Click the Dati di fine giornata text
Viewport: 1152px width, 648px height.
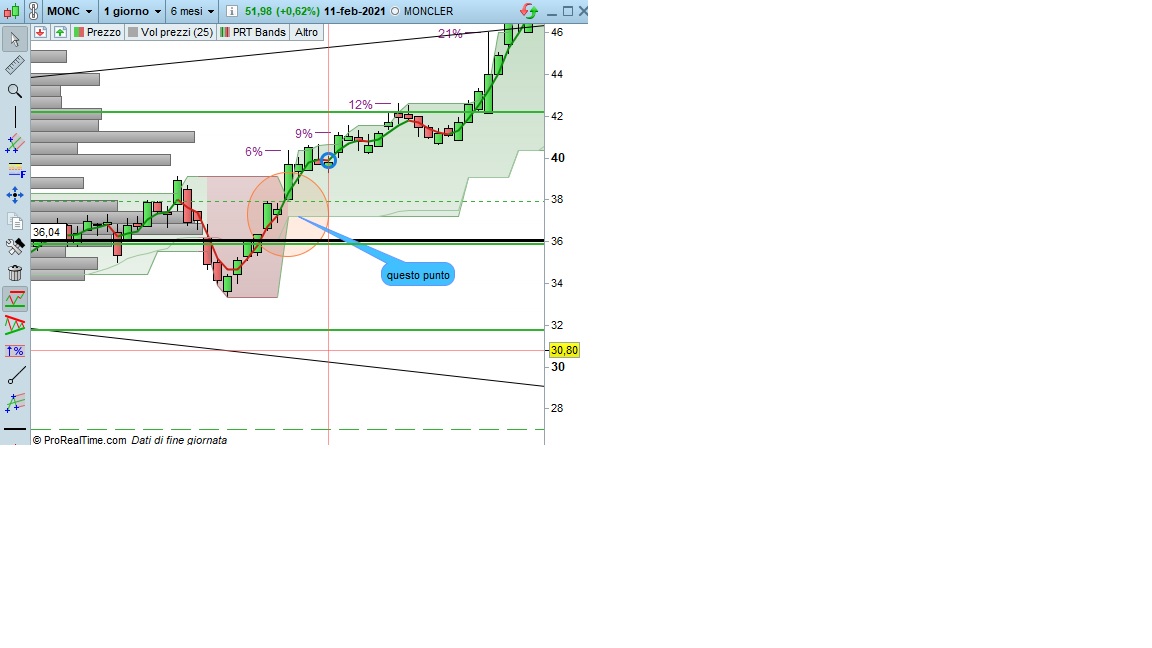pos(179,440)
